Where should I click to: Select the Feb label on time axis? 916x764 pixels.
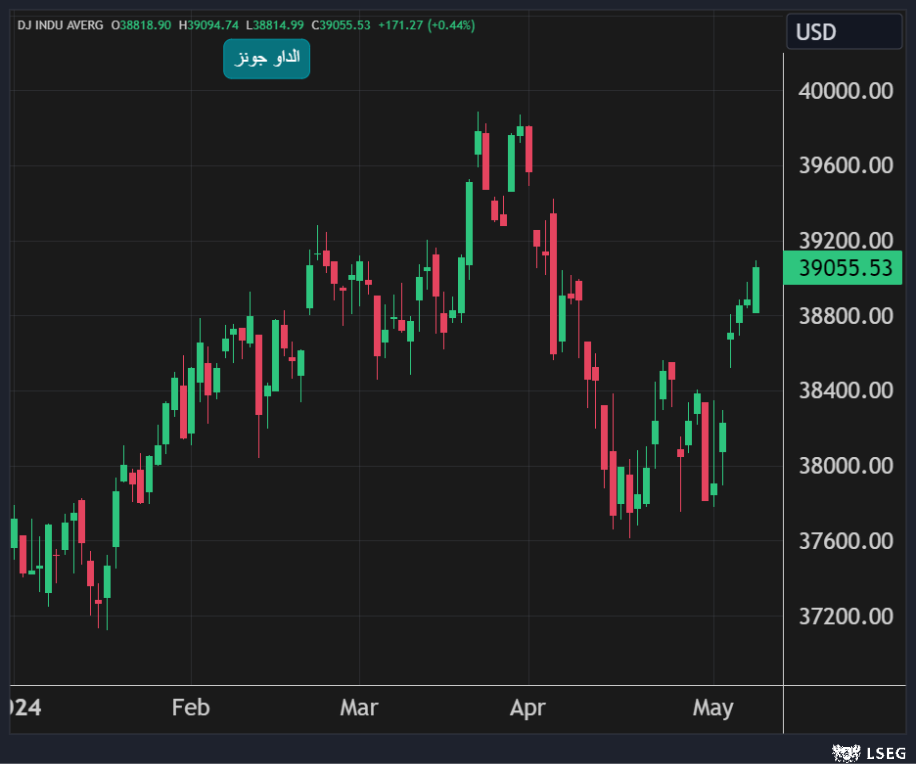pos(191,708)
